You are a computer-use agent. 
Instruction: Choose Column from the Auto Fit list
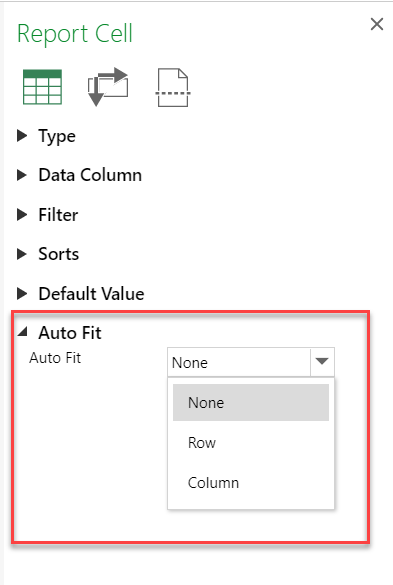click(x=251, y=483)
